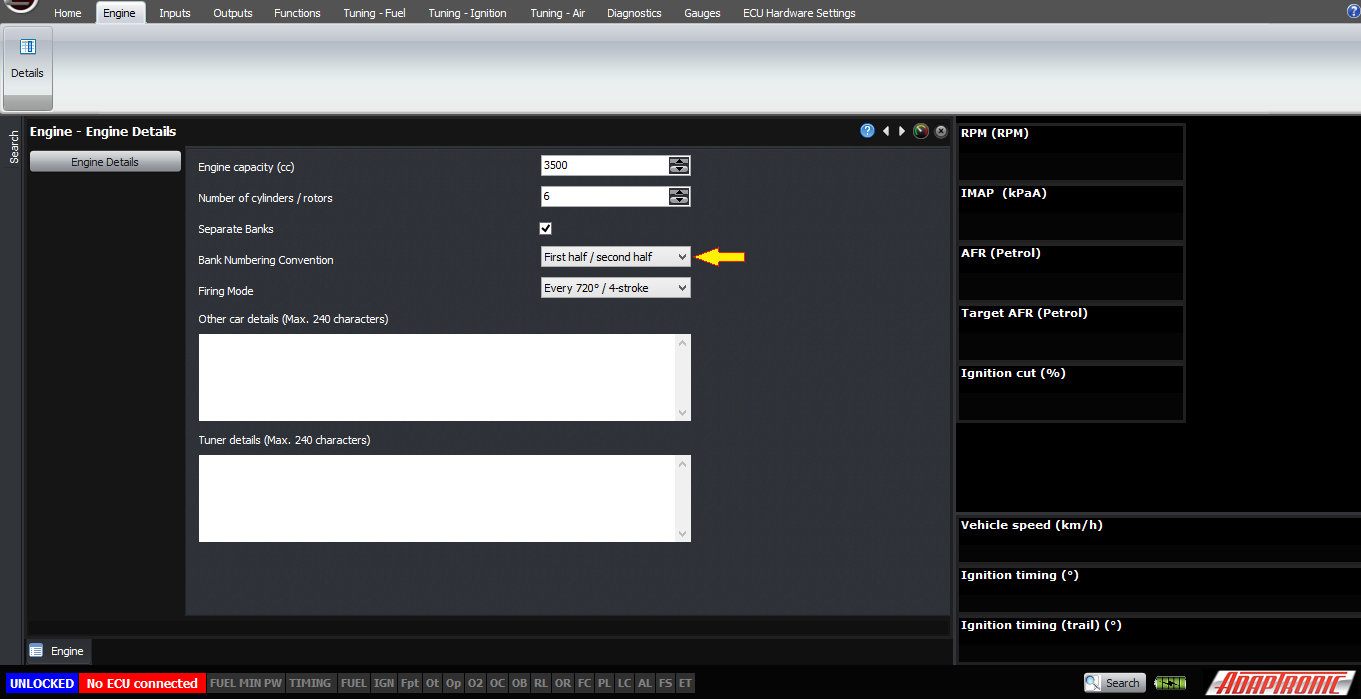This screenshot has height=699, width=1361.
Task: Click the Fpt status indicator
Action: point(410,684)
